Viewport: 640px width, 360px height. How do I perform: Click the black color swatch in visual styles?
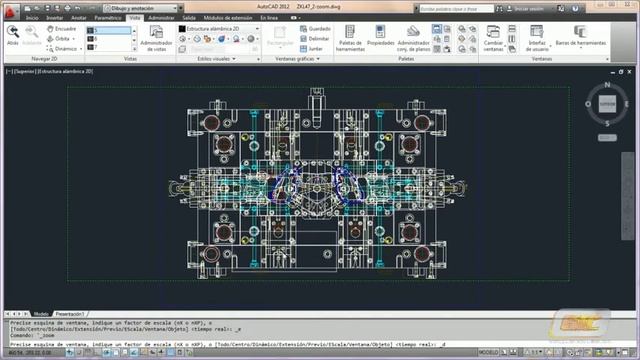pos(182,29)
